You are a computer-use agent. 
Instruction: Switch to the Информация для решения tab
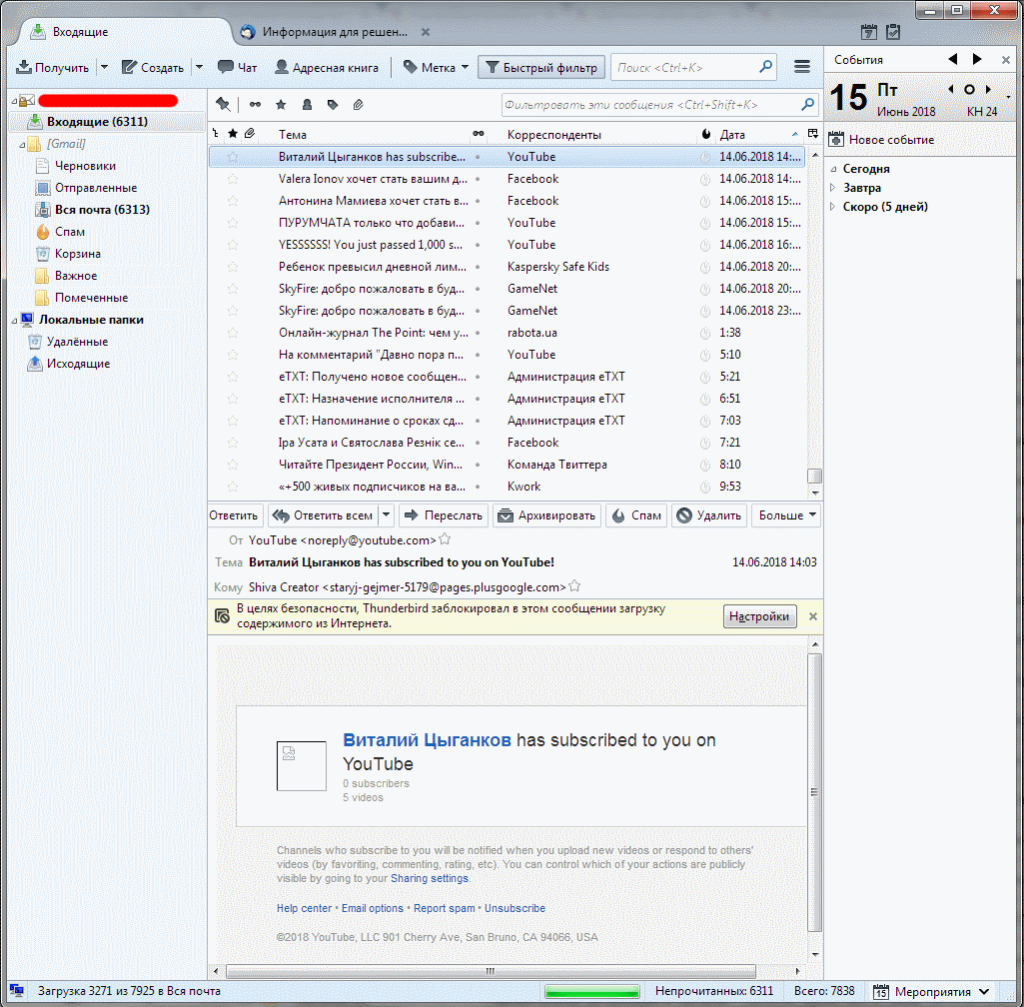tap(332, 32)
